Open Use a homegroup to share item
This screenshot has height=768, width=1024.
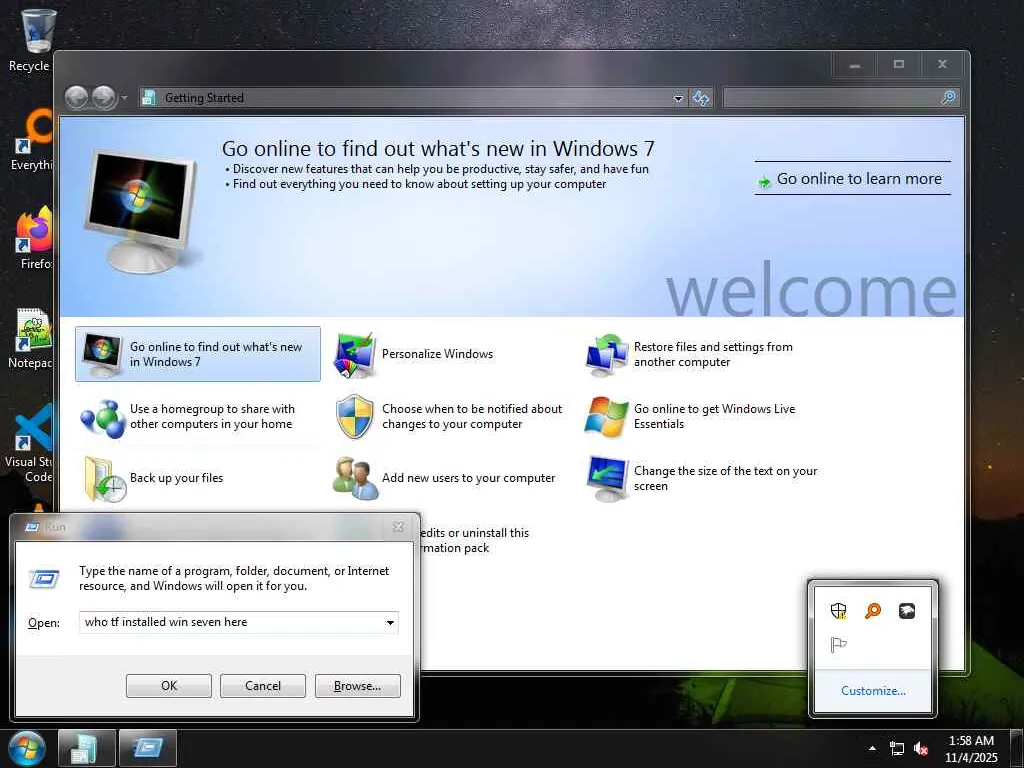click(x=198, y=417)
